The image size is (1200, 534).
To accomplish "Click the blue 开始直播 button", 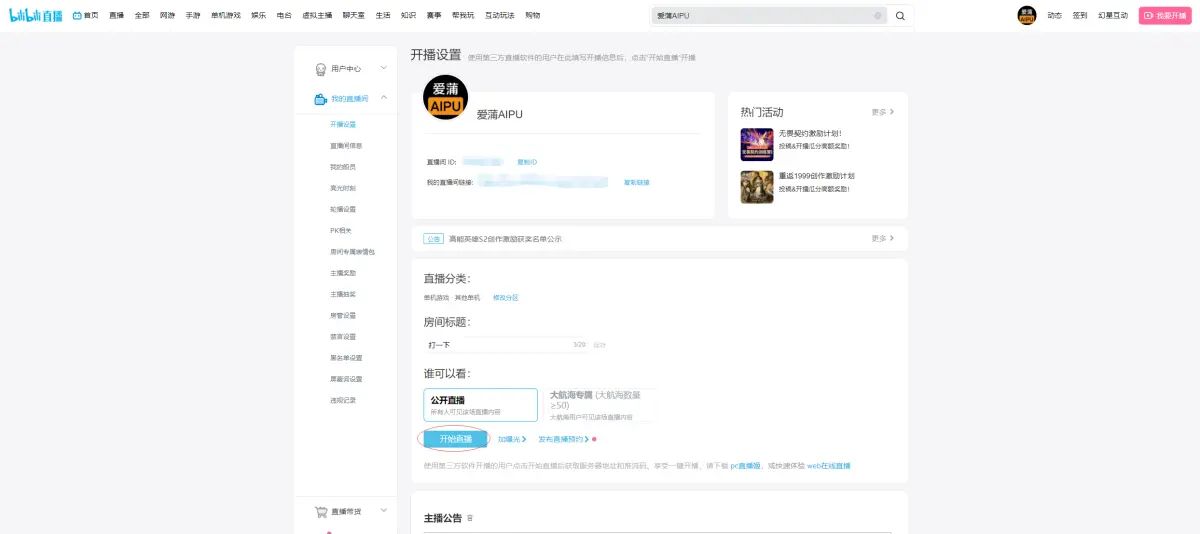I will tap(455, 439).
